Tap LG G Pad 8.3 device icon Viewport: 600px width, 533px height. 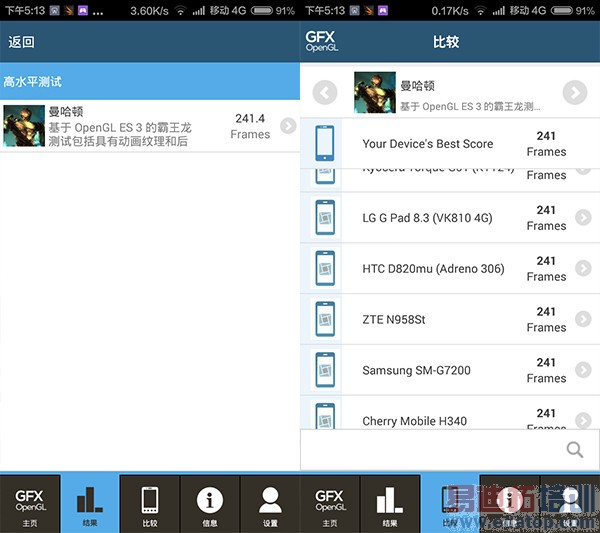click(x=325, y=217)
